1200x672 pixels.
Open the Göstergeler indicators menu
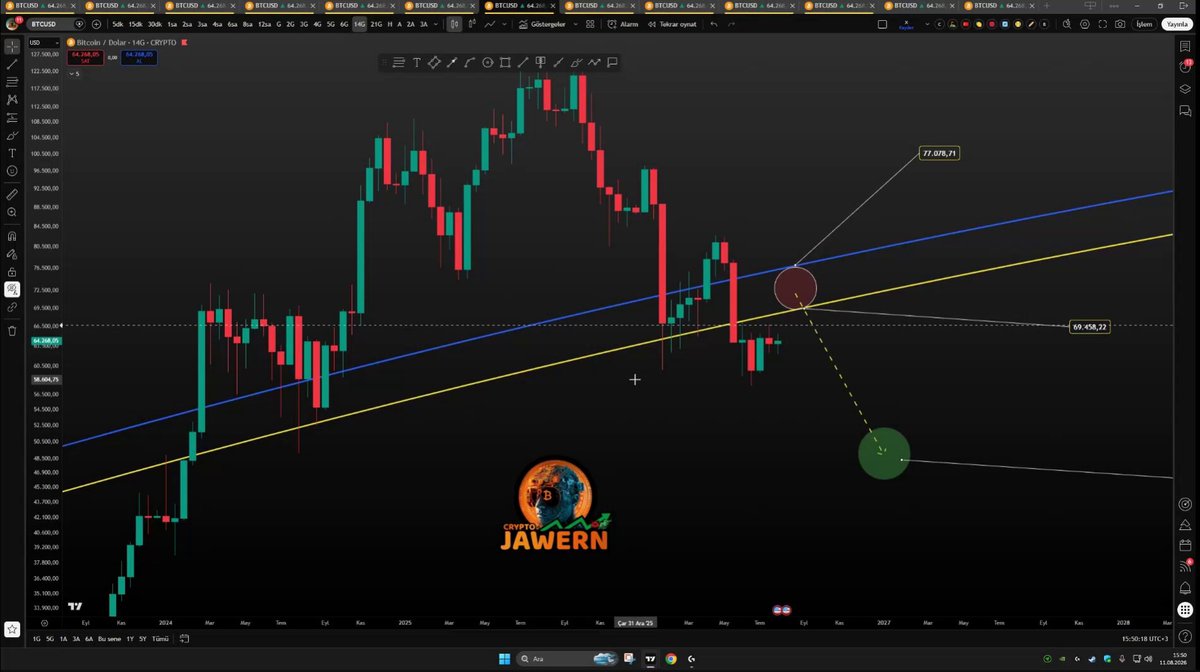pos(541,24)
